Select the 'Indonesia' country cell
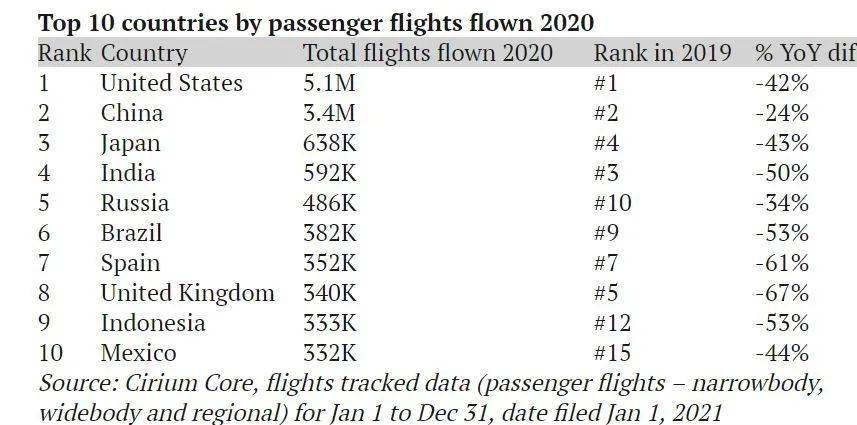Image resolution: width=857 pixels, height=425 pixels. pos(153,323)
